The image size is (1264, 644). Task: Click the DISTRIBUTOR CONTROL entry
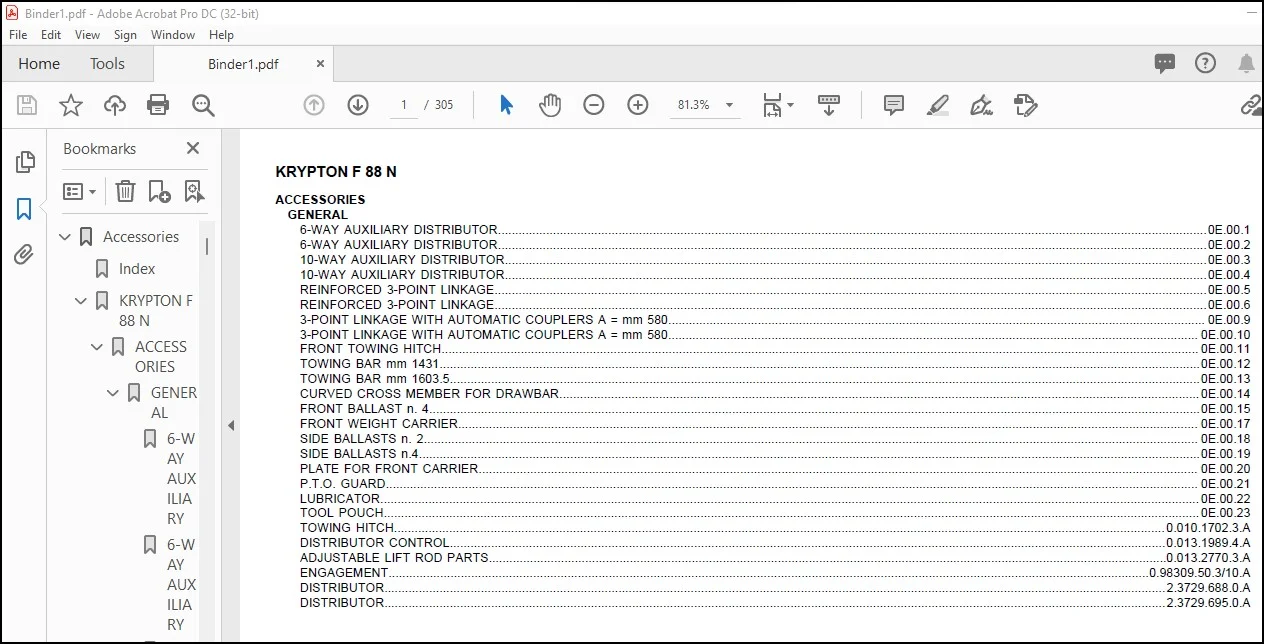[775, 543]
